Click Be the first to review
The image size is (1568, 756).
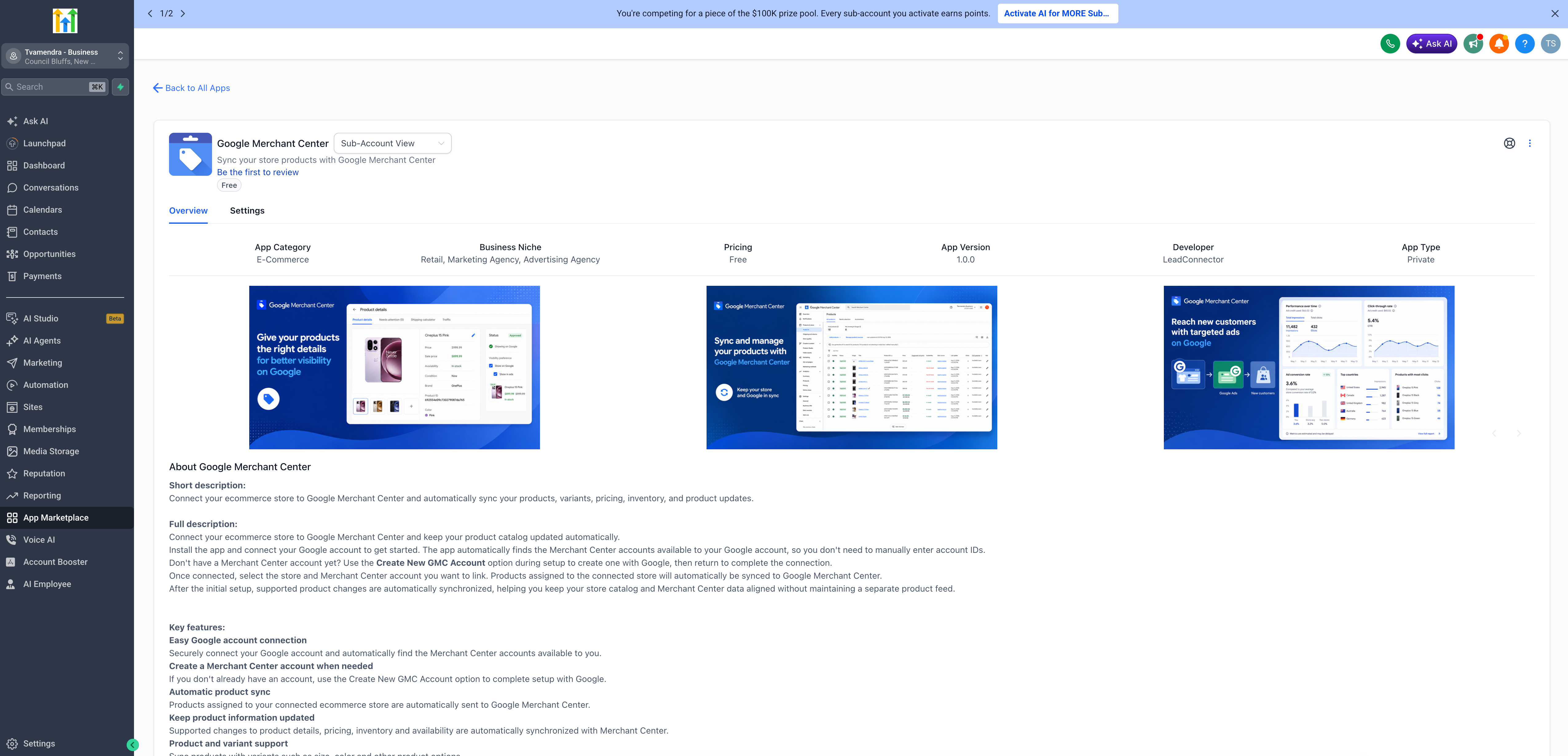point(258,172)
